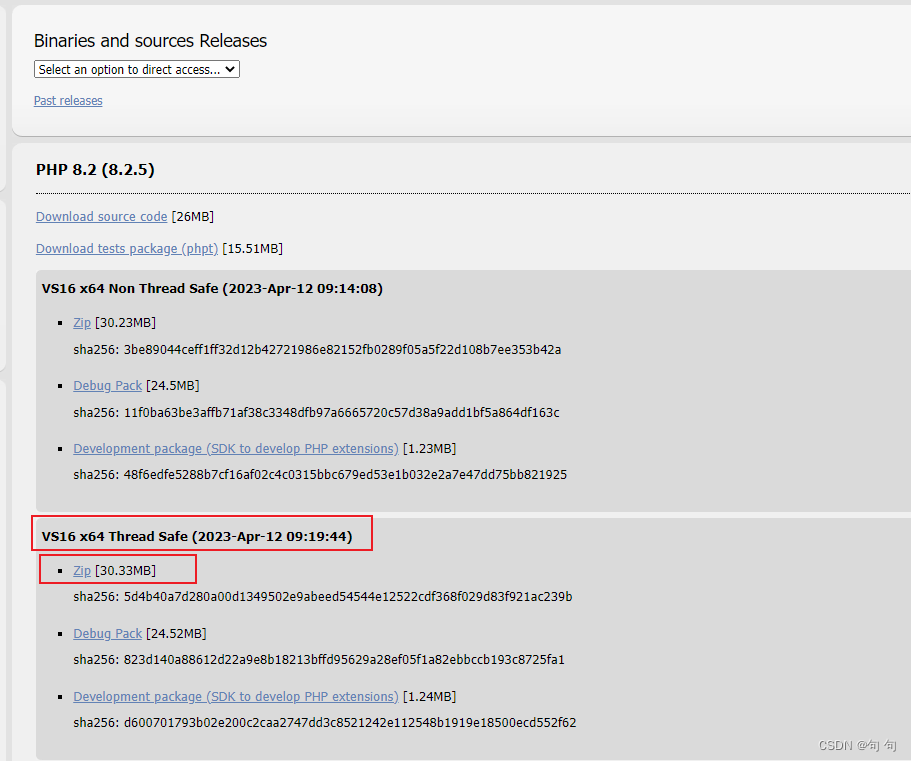Image resolution: width=911 pixels, height=761 pixels.
Task: Download the Thread Safe Zip (30.33MB)
Action: [x=82, y=571]
